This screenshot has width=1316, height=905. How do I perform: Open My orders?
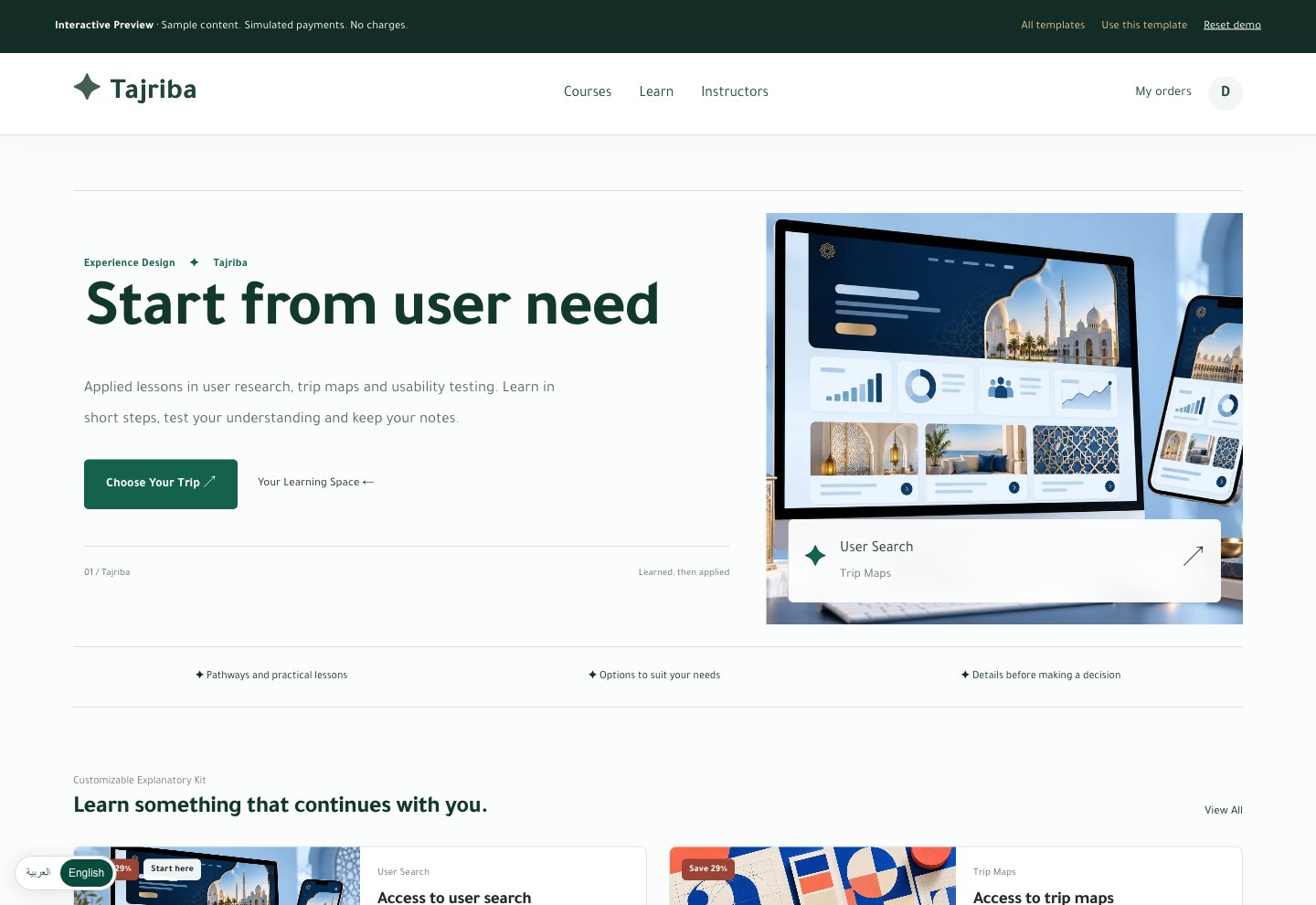1163,91
